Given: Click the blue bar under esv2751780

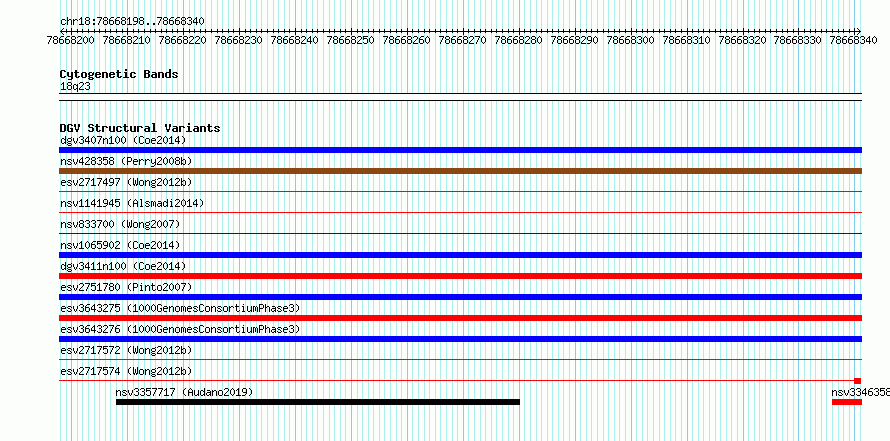Looking at the screenshot, I should pyautogui.click(x=460, y=297).
